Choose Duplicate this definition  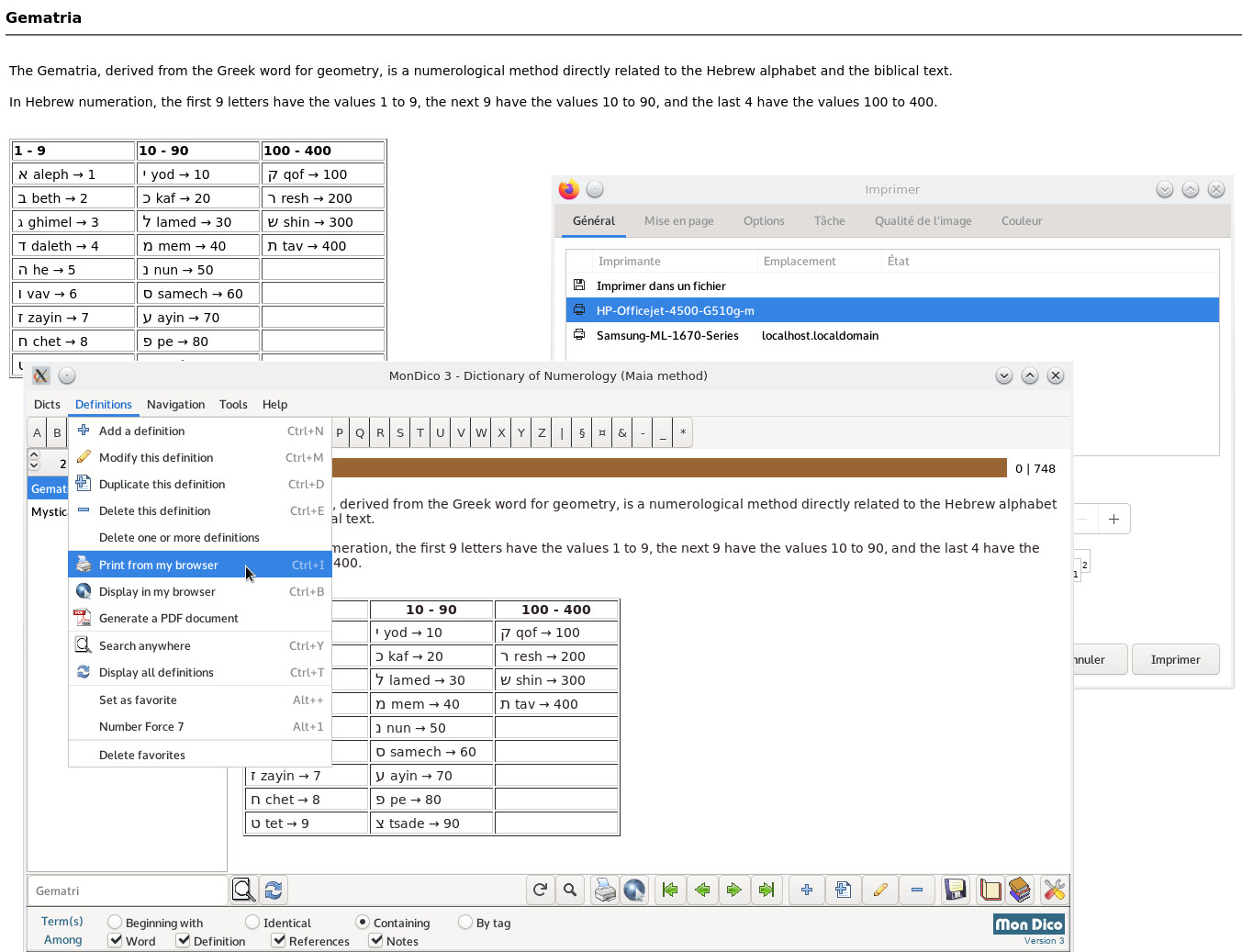click(200, 484)
